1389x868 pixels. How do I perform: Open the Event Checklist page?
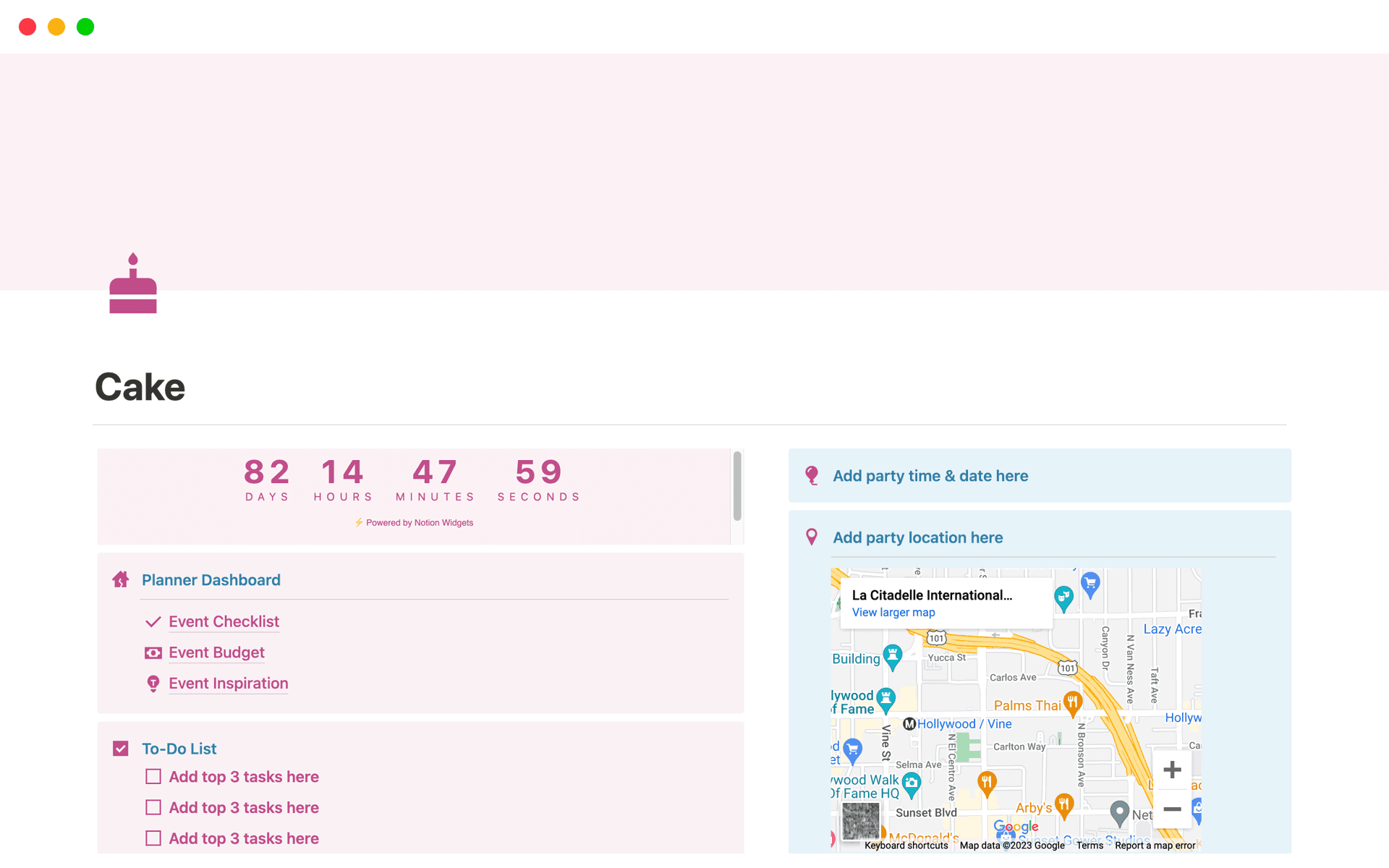[223, 621]
